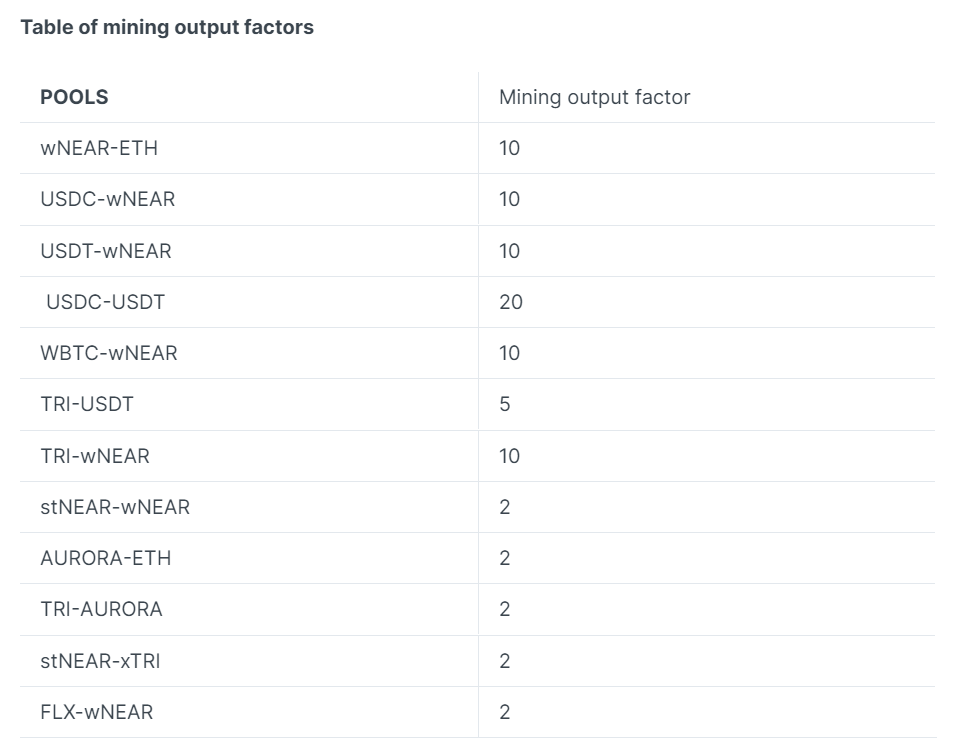Click the FLX-wNEAR pool name
The image size is (954, 747).
tap(97, 713)
